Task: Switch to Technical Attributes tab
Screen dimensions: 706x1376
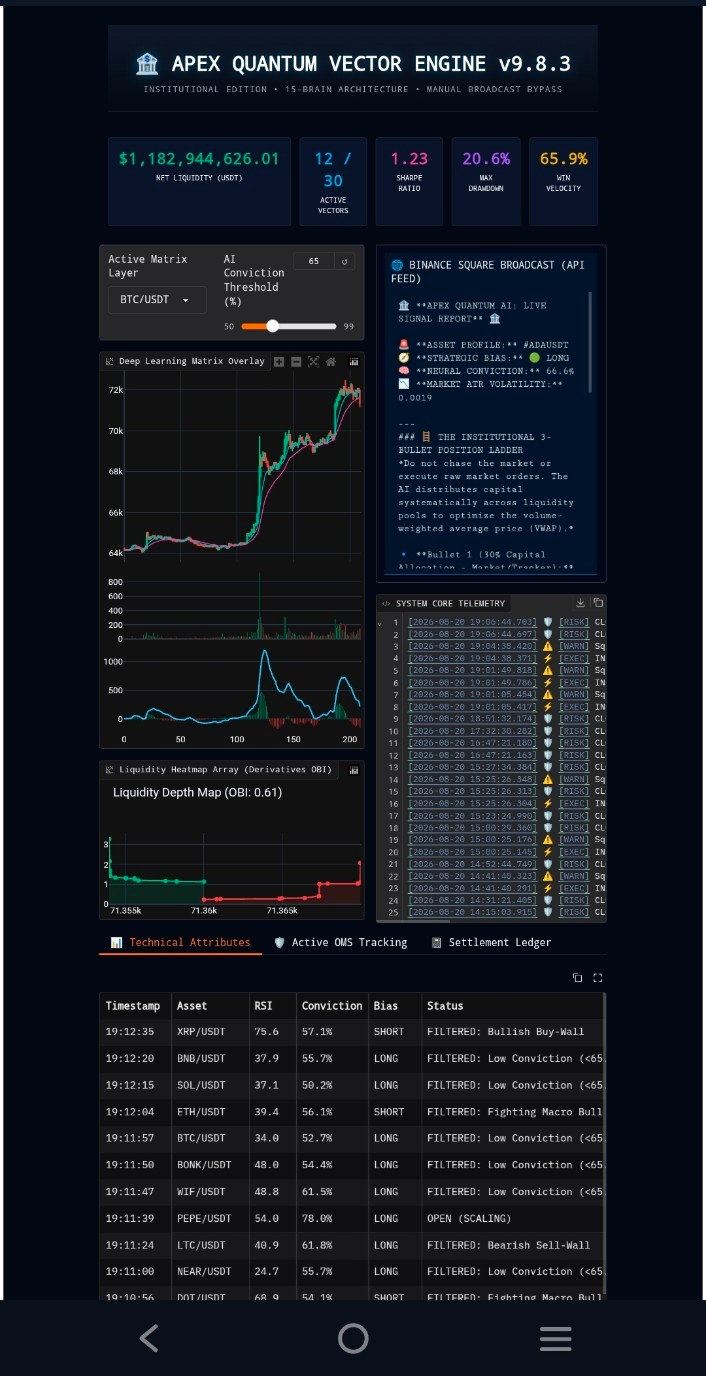Action: (180, 942)
